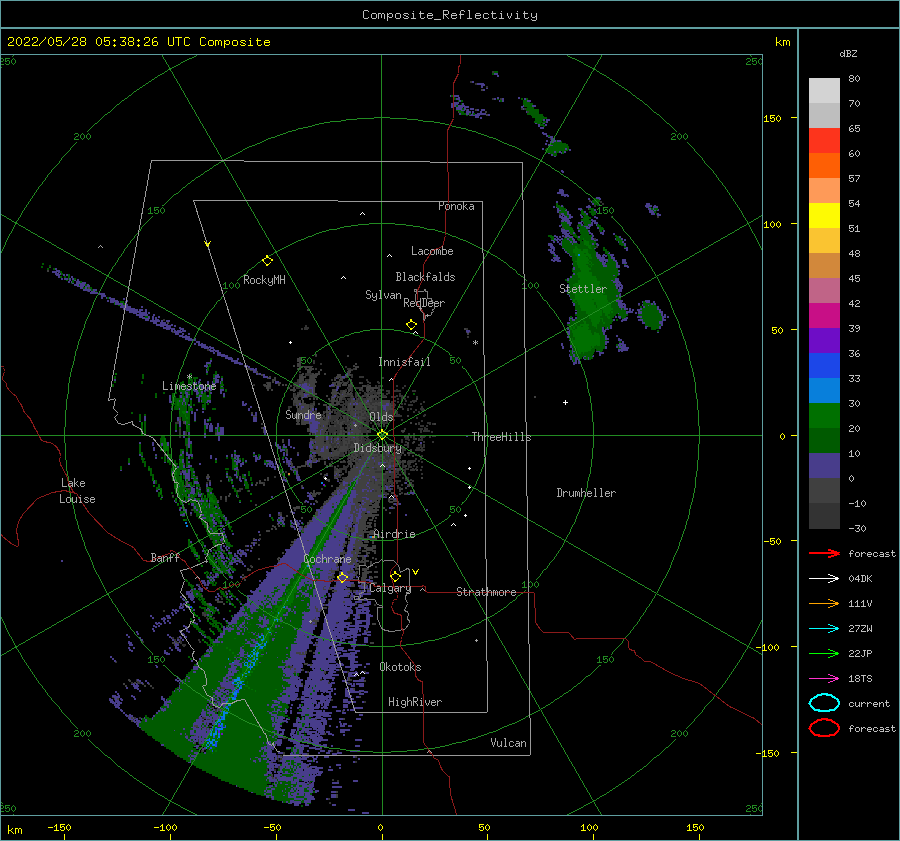Image resolution: width=900 pixels, height=841 pixels.
Task: Click the 80 label at color scale top
Action: pos(854,78)
